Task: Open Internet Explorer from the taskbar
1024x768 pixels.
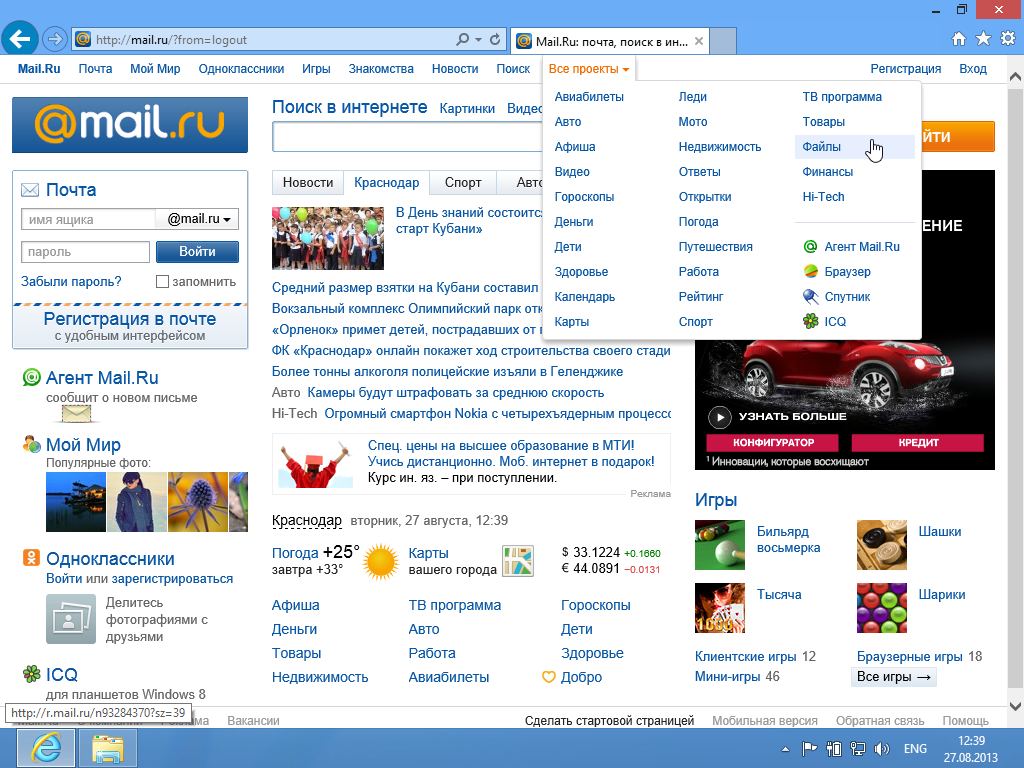Action: [46, 748]
